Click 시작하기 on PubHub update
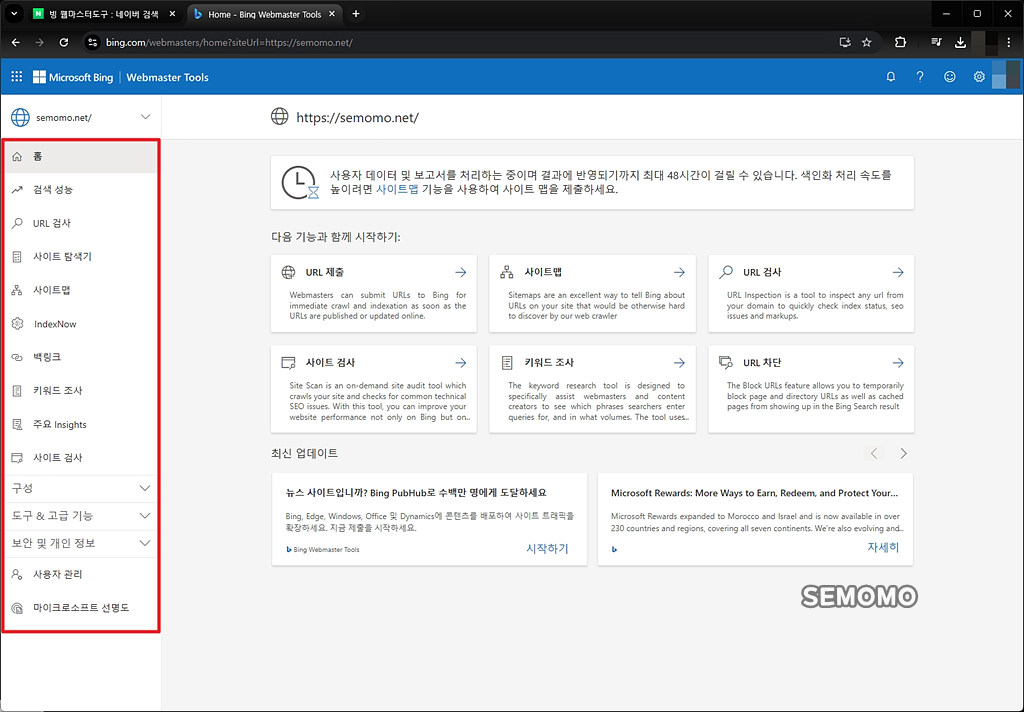This screenshot has height=712, width=1024. click(547, 549)
